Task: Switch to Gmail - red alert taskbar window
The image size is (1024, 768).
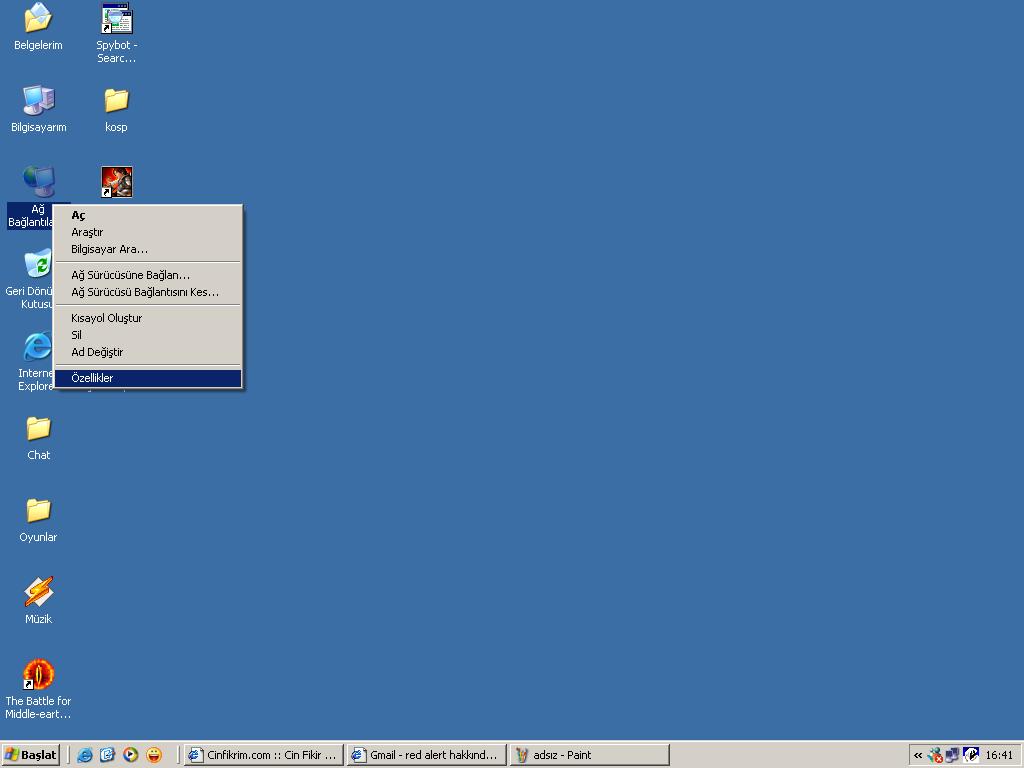Action: click(x=426, y=755)
